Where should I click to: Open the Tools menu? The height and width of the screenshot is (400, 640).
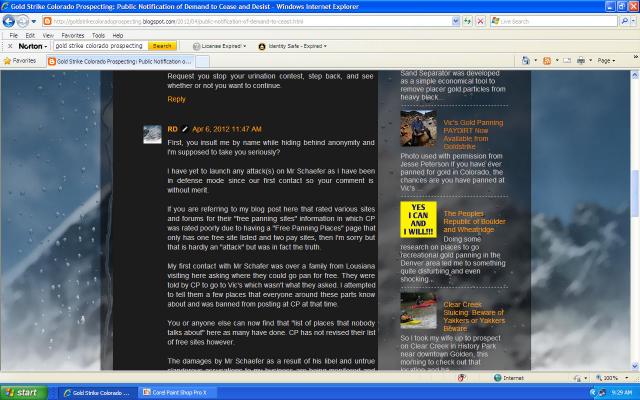(98, 36)
